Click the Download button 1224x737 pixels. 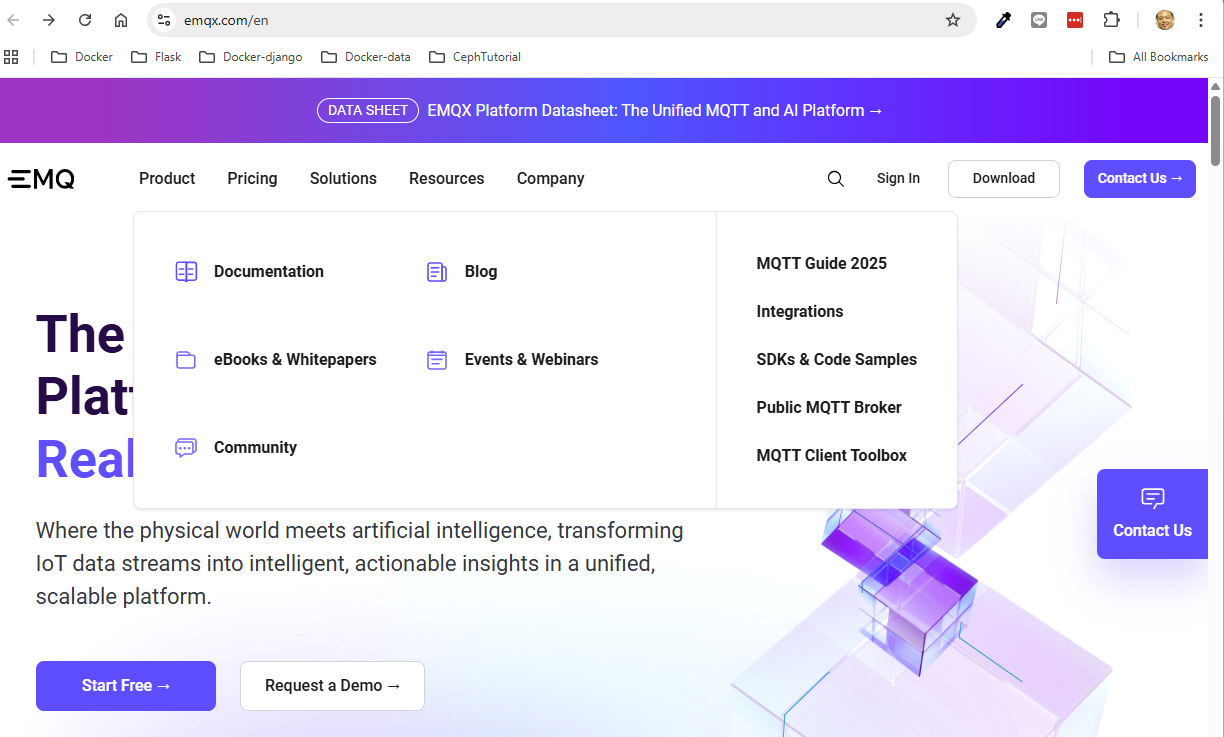[1003, 179]
